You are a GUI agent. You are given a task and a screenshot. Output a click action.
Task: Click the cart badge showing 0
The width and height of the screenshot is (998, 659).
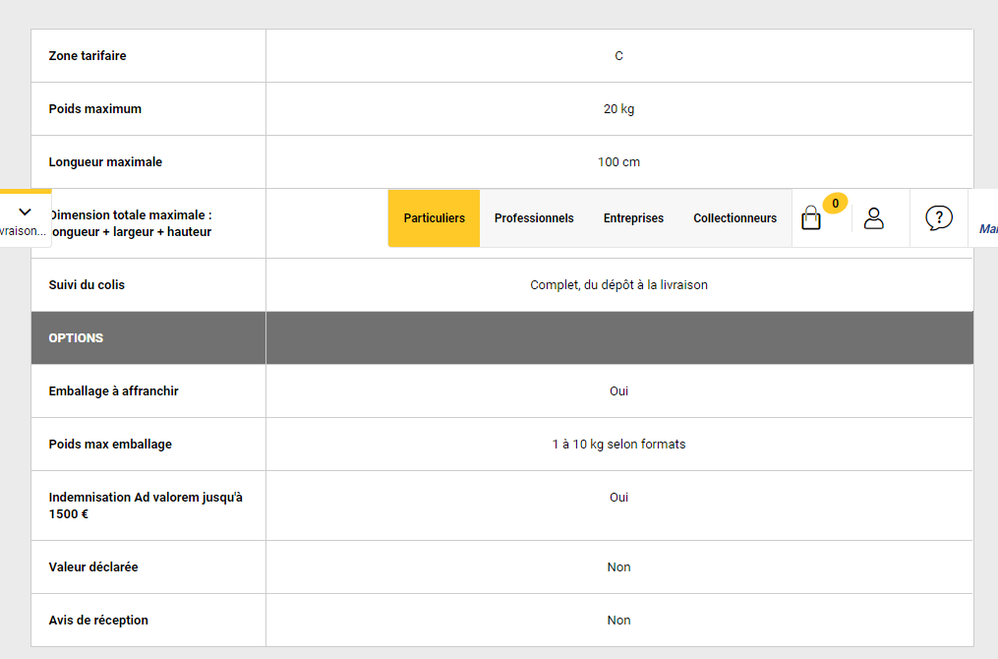tap(835, 203)
